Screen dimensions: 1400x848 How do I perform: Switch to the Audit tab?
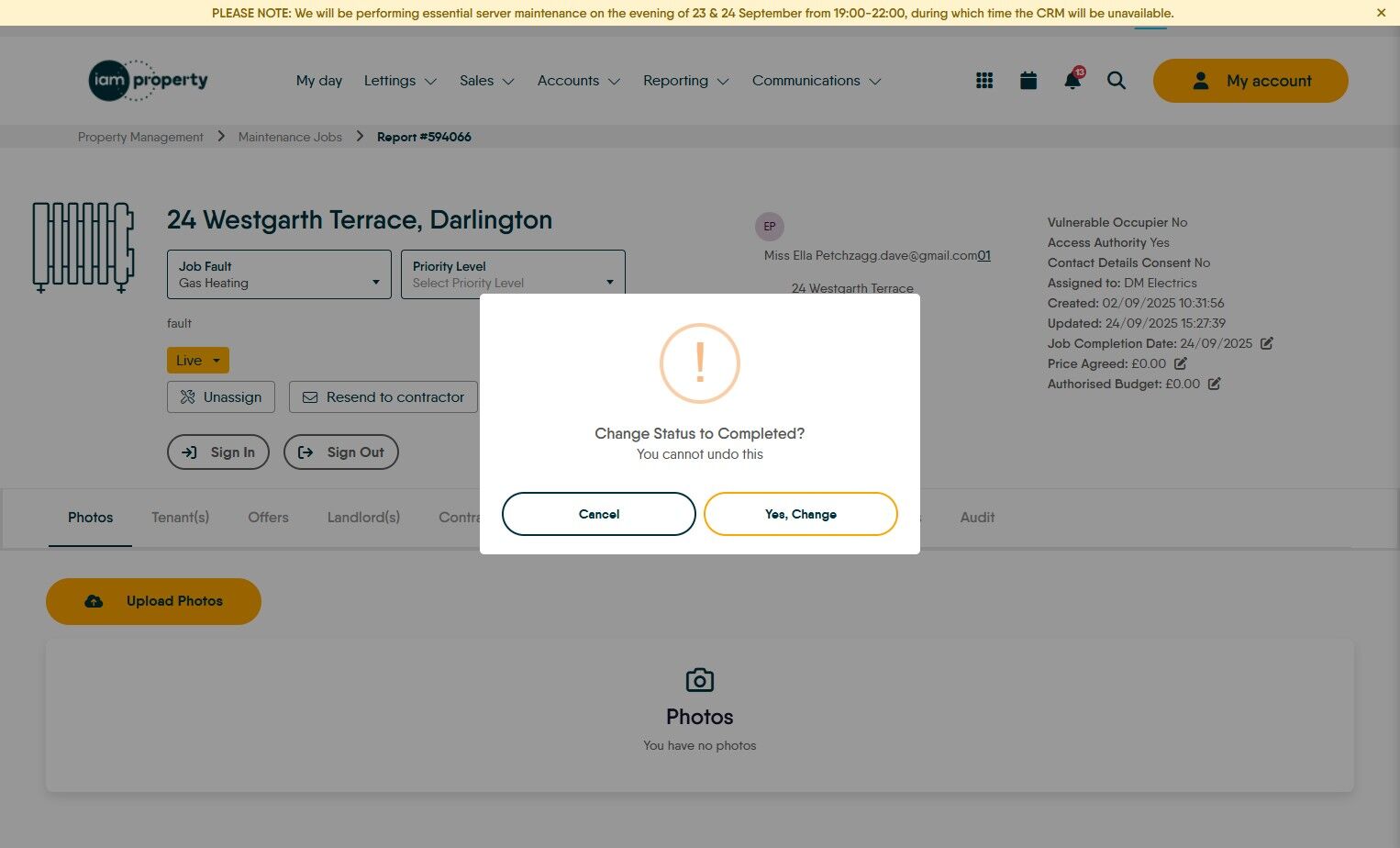(x=977, y=518)
